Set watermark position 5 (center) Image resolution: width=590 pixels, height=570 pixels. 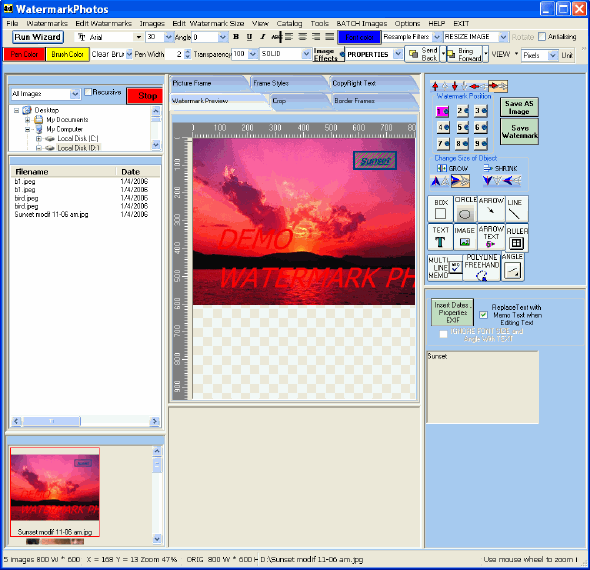tap(462, 127)
